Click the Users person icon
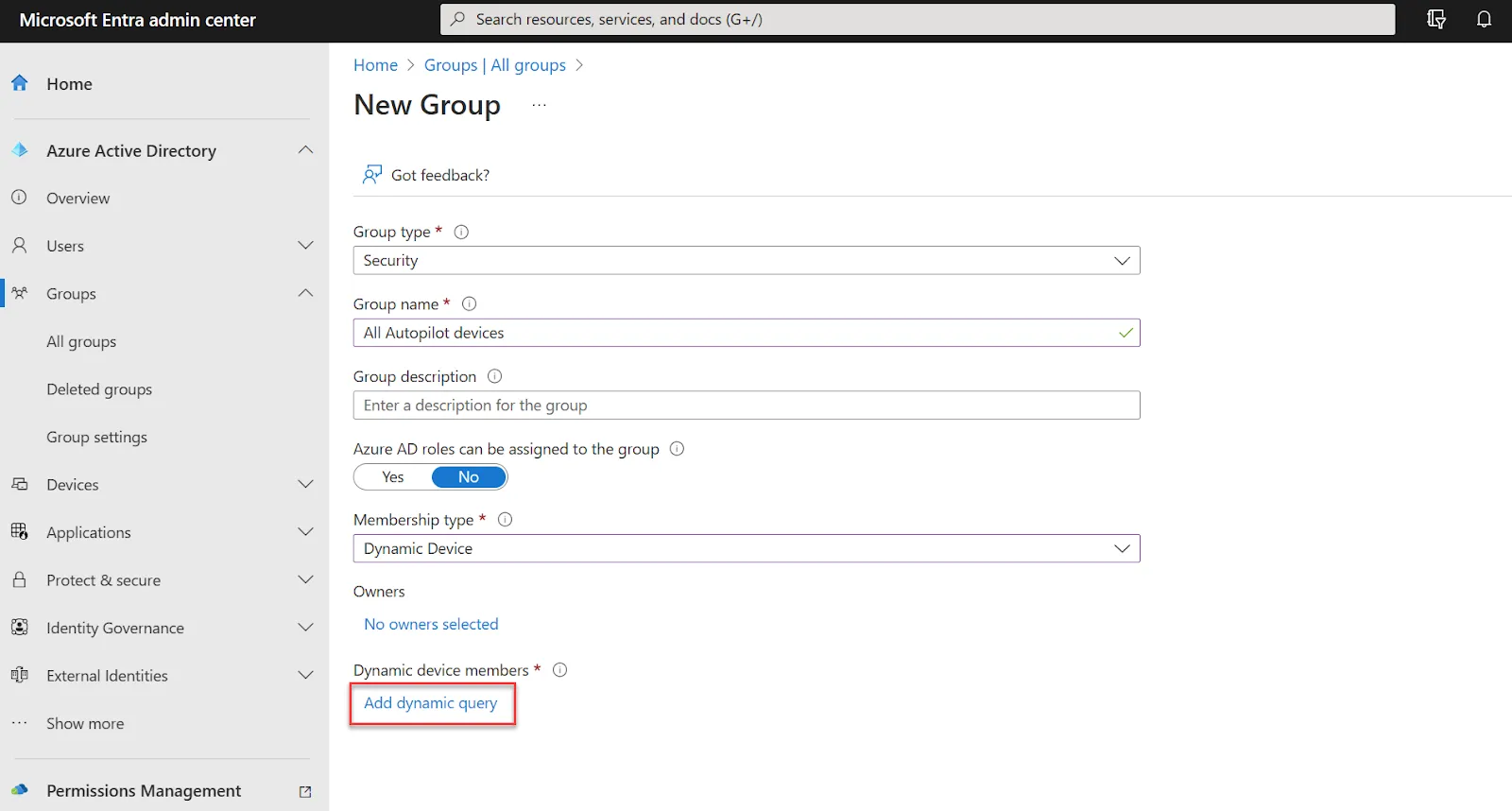Screen dimensions: 1512x811 (x=19, y=246)
